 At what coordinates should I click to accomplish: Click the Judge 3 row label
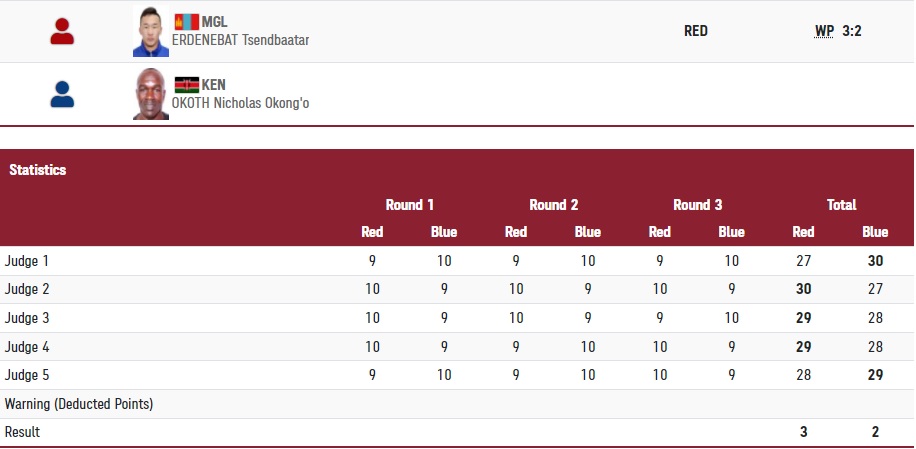click(27, 318)
